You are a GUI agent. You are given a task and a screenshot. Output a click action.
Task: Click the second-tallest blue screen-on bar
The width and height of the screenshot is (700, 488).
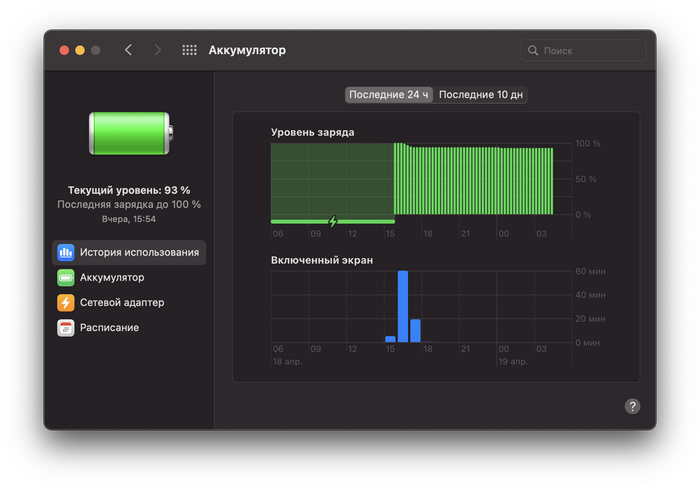415,331
